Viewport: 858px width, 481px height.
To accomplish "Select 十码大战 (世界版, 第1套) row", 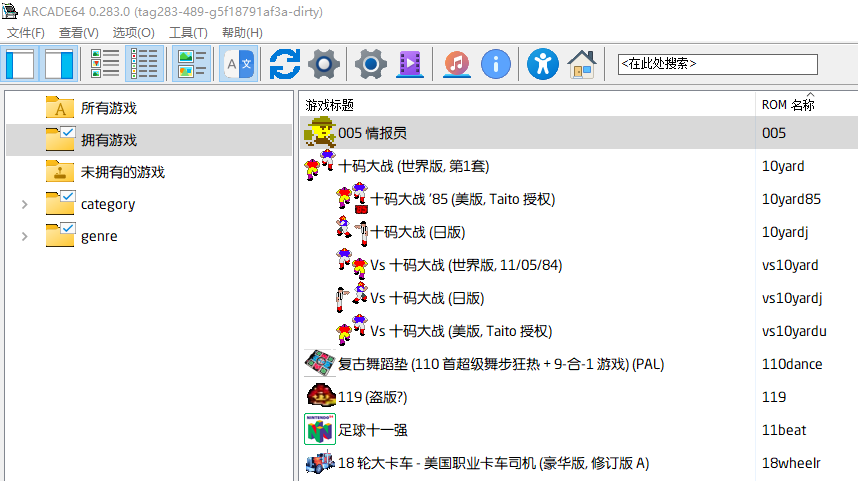I will [x=579, y=166].
